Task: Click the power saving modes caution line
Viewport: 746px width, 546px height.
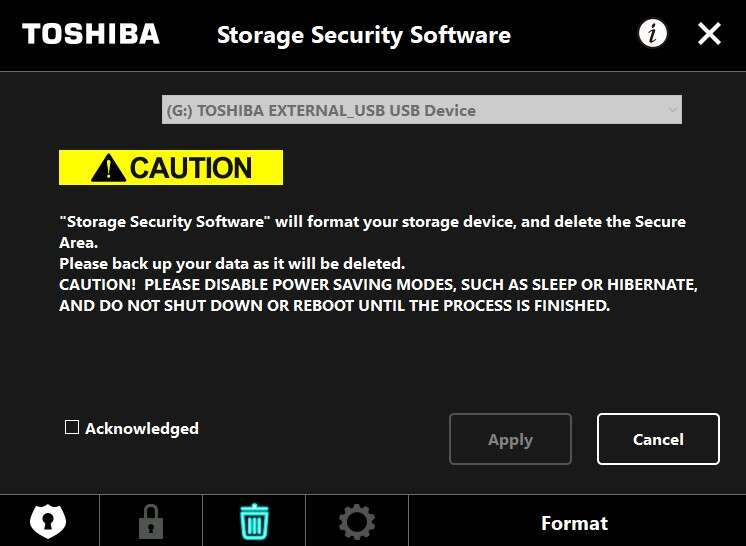Action: coord(378,285)
